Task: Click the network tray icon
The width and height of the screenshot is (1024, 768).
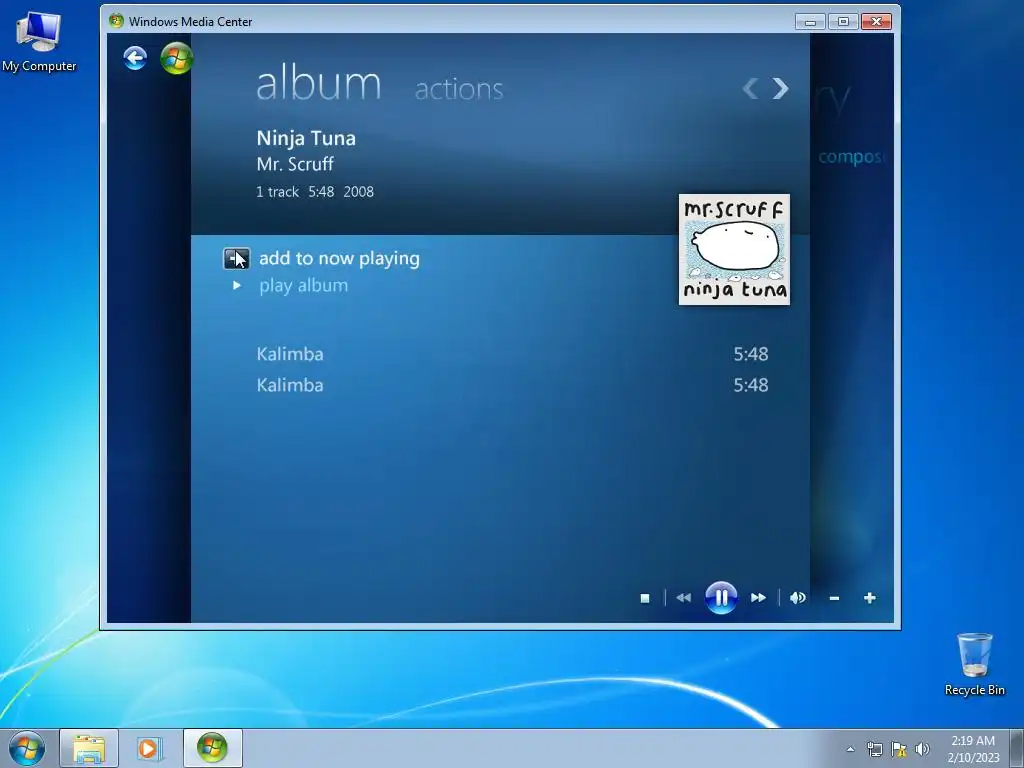Action: coord(874,749)
